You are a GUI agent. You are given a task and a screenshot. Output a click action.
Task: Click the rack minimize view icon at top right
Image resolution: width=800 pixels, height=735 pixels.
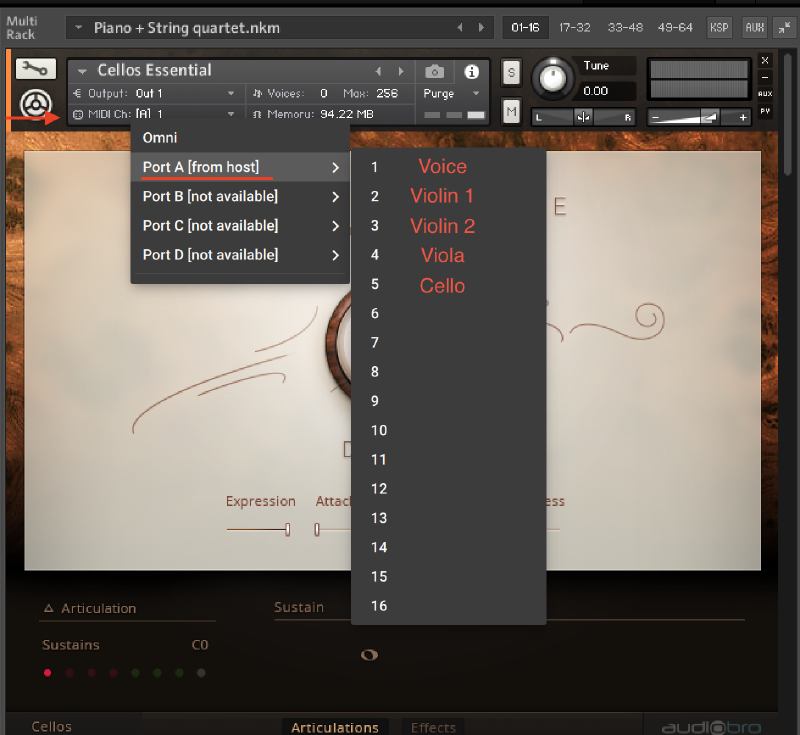784,28
